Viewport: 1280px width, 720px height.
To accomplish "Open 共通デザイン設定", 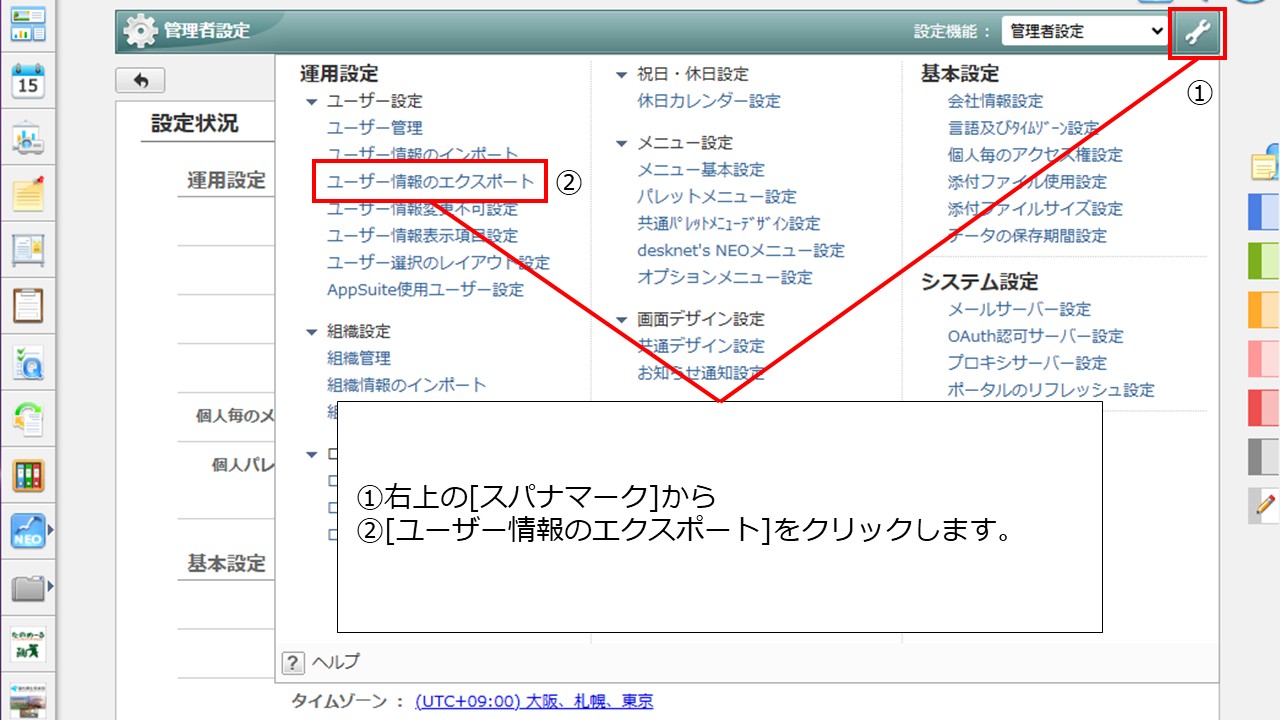I will [701, 346].
